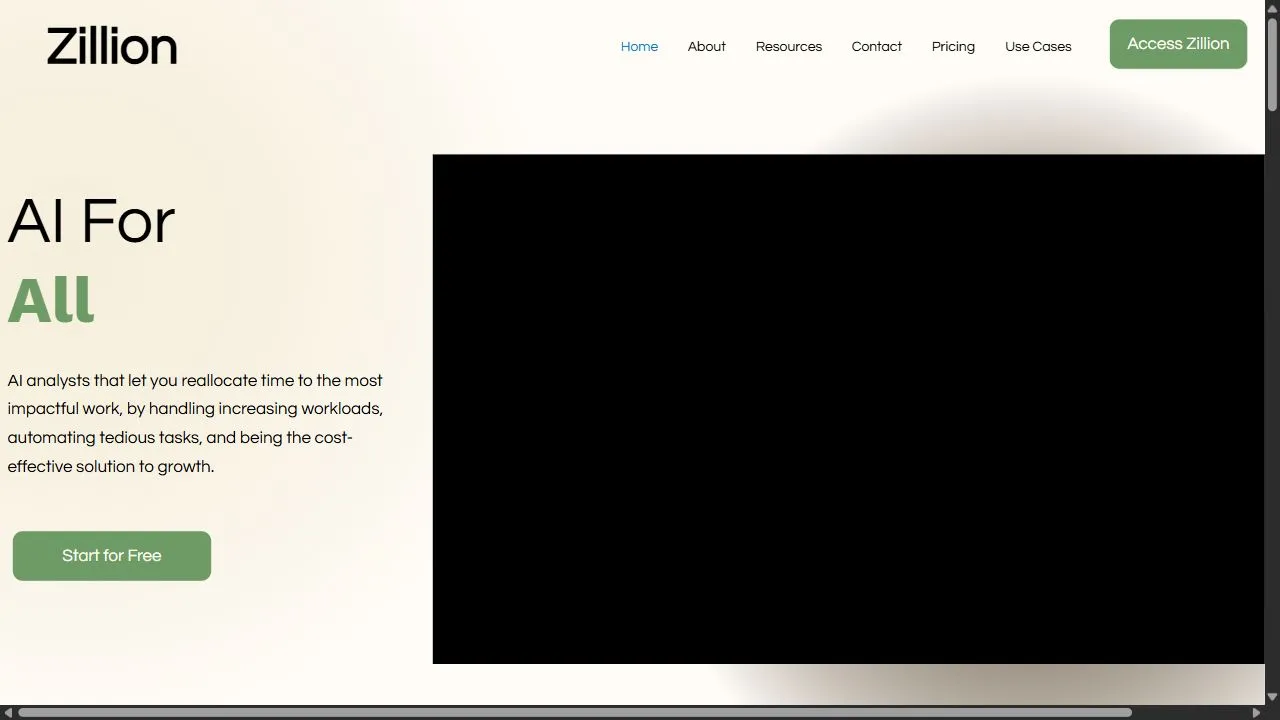The height and width of the screenshot is (720, 1280).
Task: Click the scroll down arrow
Action: (x=1272, y=697)
